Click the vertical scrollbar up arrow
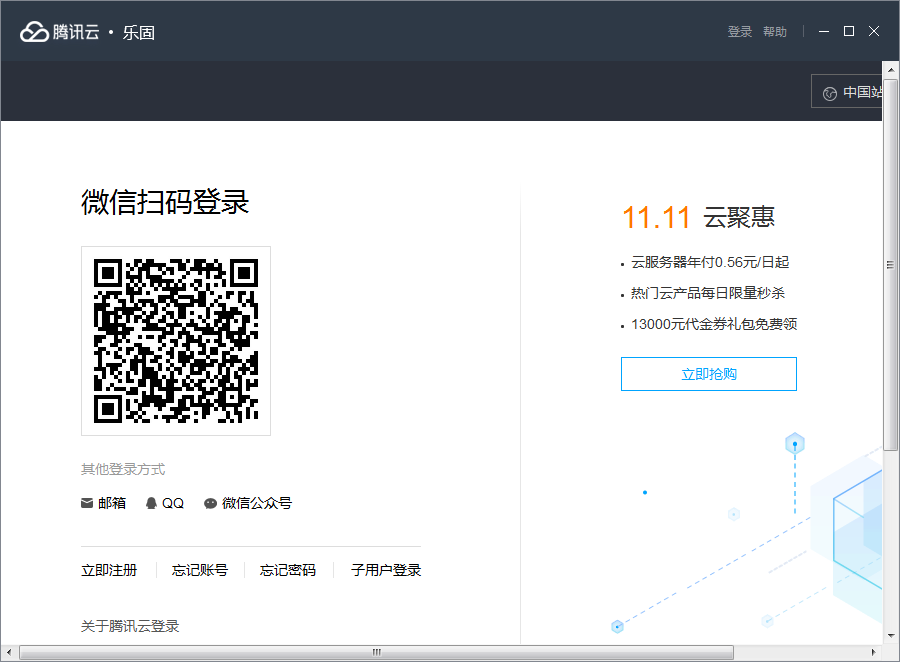The width and height of the screenshot is (900, 662). (891, 69)
